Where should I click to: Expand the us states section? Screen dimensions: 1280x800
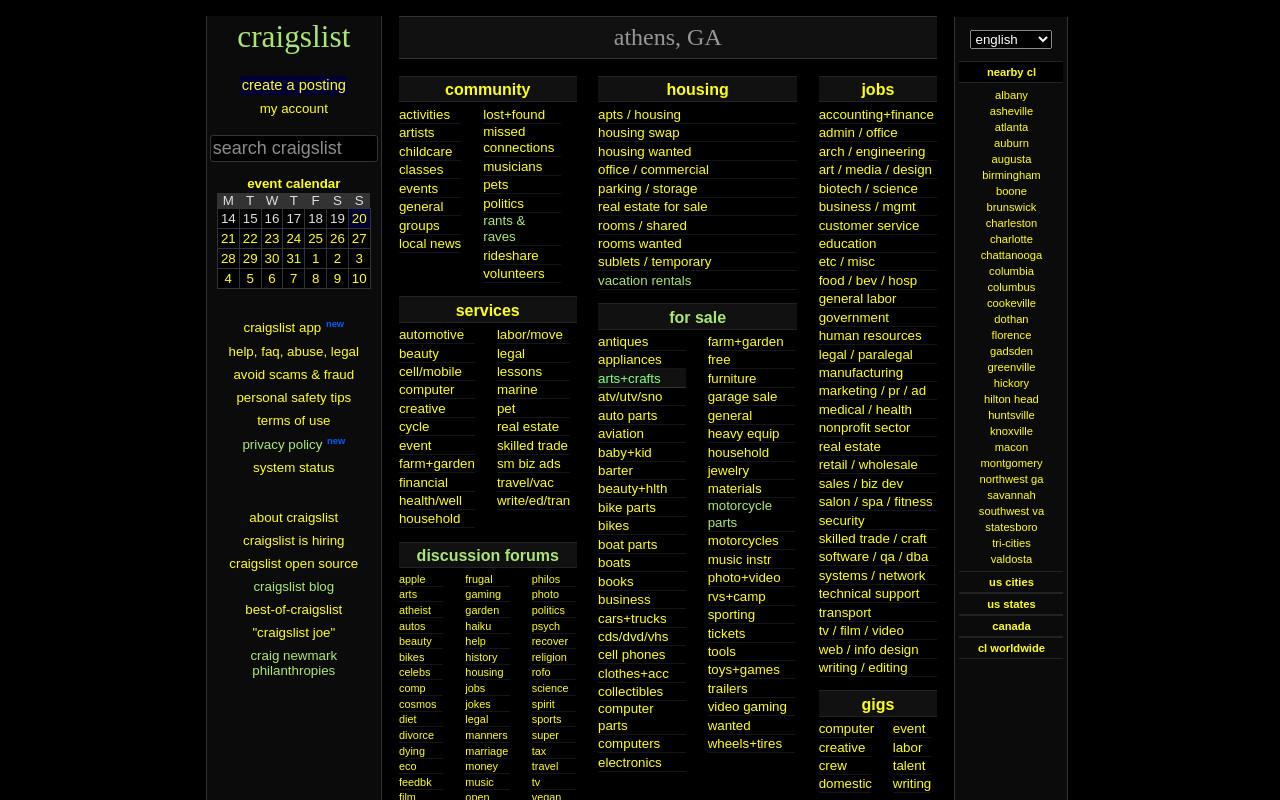(x=1011, y=604)
